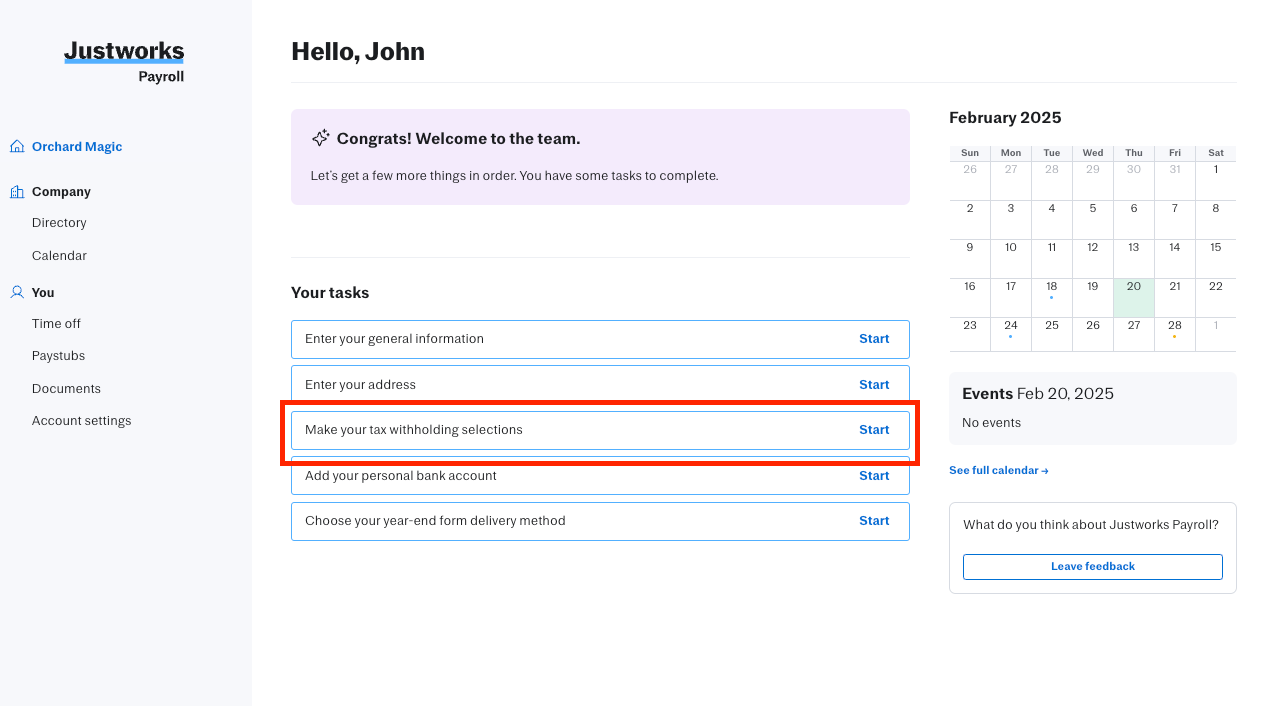Screen dimensions: 1267x706
Task: Click the sparkle icon in Congrats banner
Action: point(320,138)
